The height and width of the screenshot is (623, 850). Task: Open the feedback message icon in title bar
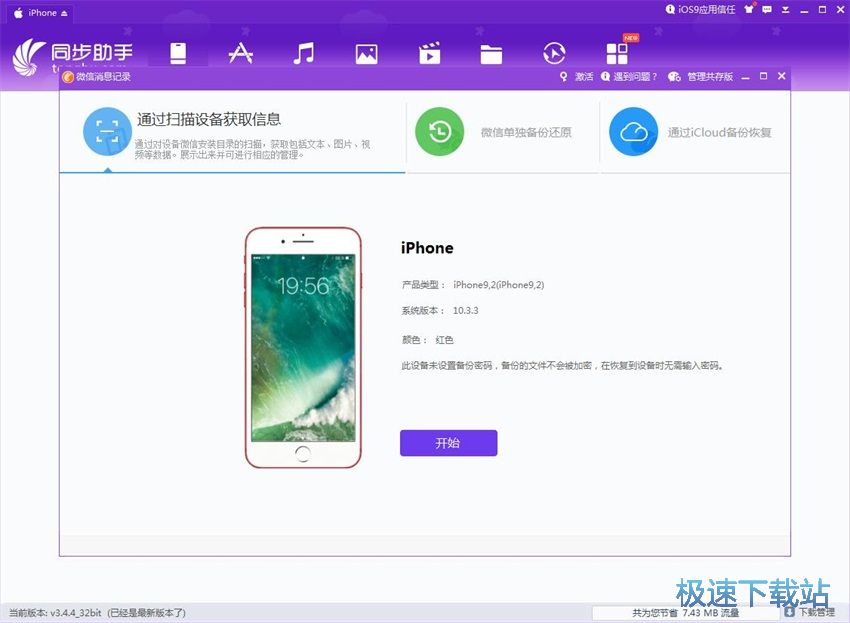point(767,9)
